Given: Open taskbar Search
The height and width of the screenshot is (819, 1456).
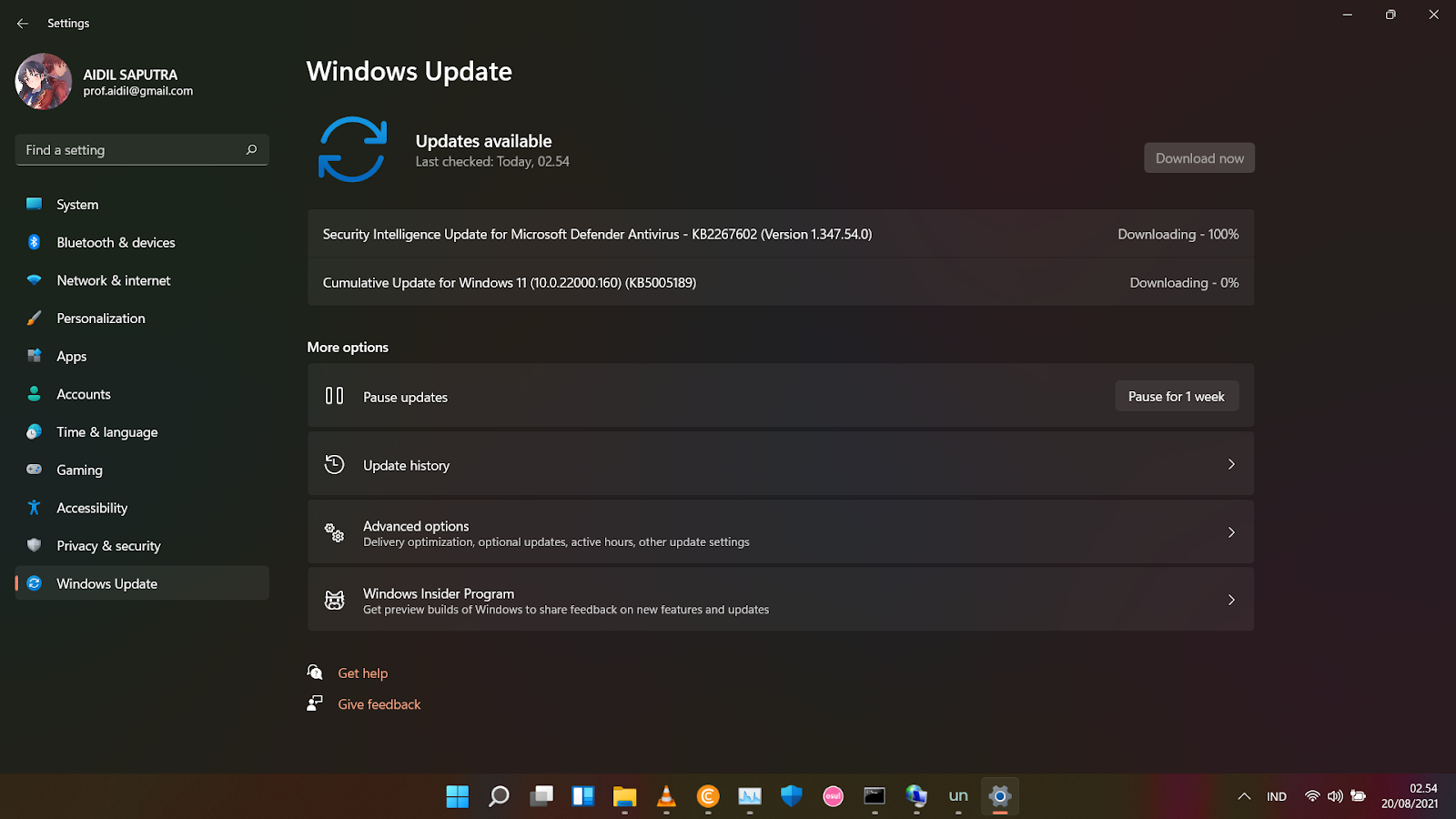Looking at the screenshot, I should (x=500, y=796).
